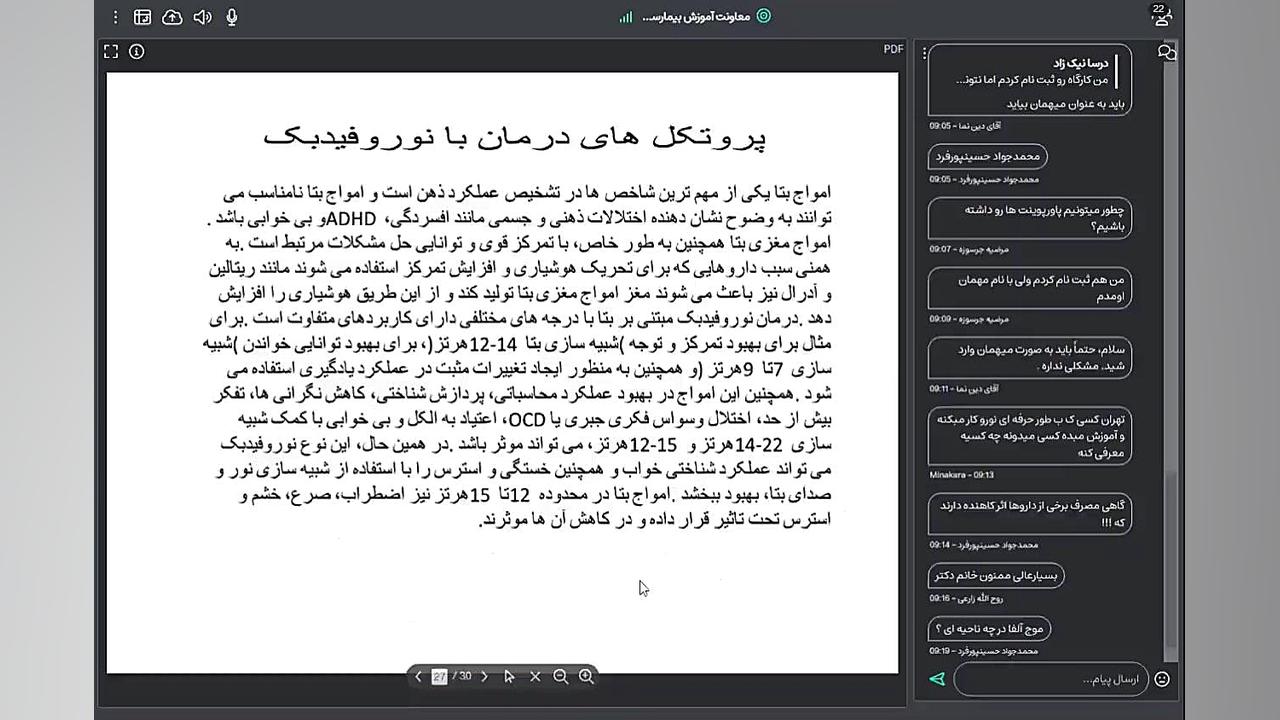1280x720 pixels.
Task: Click the PDF label badge
Action: [893, 49]
